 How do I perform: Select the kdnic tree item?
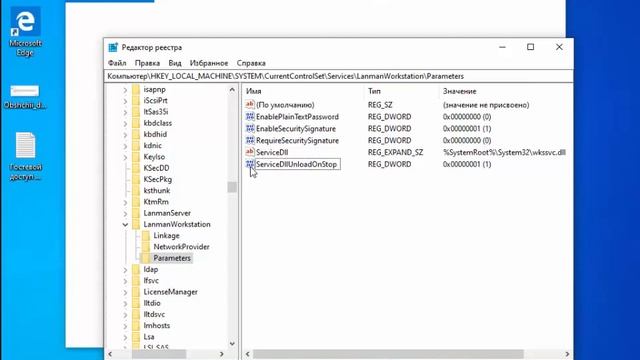pyautogui.click(x=153, y=145)
